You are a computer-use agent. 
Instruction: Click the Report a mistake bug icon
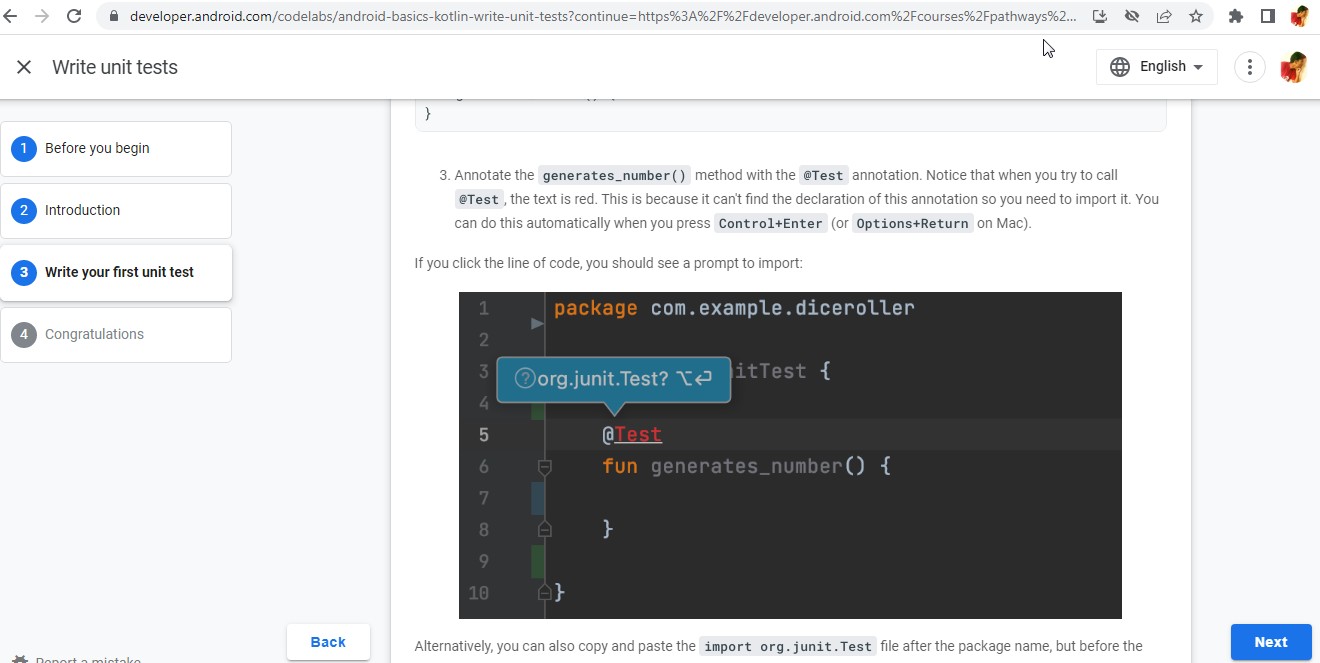[x=22, y=658]
